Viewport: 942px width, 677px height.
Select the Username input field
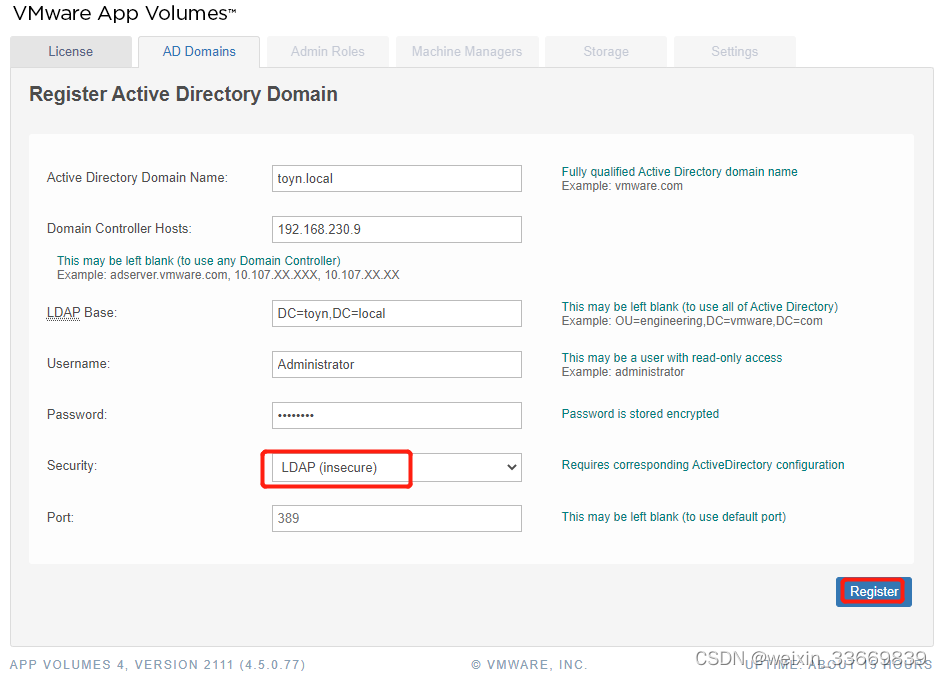397,365
